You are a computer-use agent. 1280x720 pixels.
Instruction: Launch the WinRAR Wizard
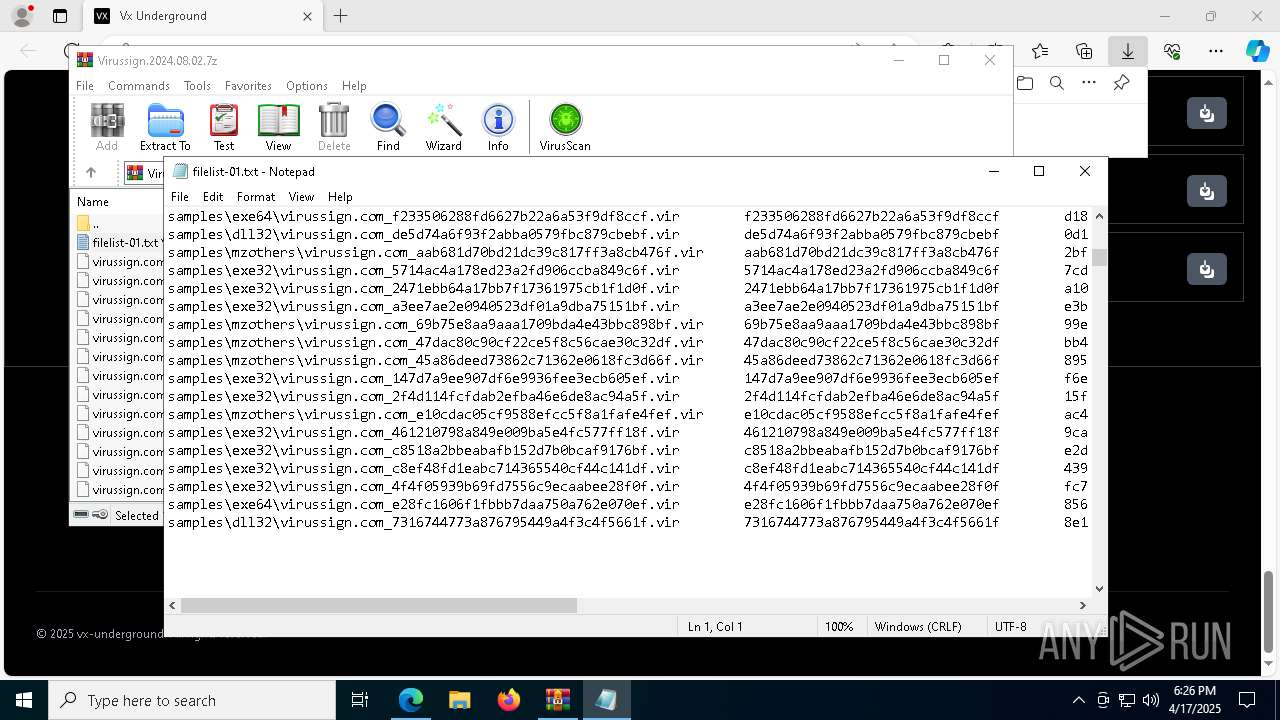point(443,127)
